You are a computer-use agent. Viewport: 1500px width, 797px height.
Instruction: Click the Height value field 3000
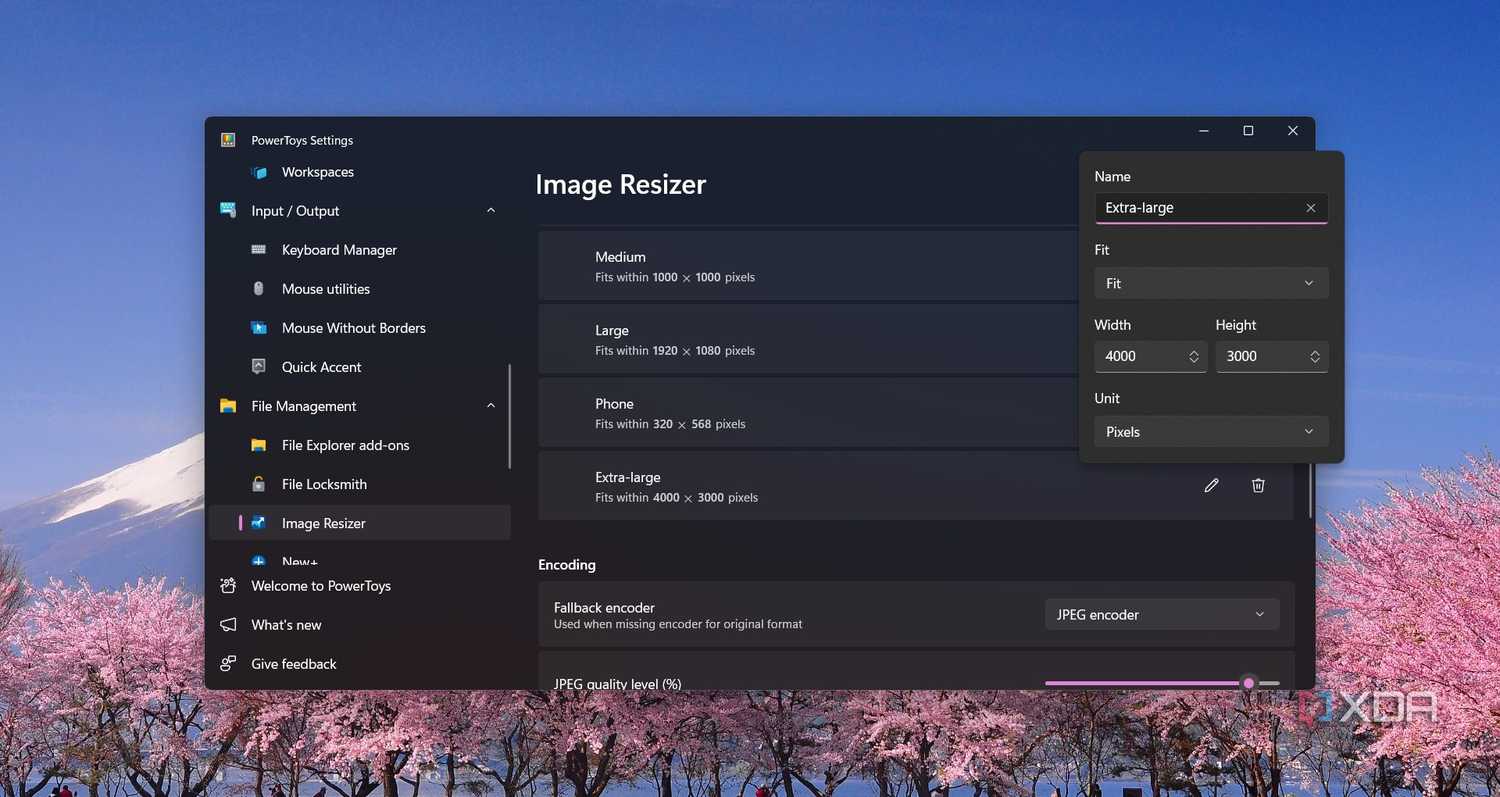tap(1272, 357)
